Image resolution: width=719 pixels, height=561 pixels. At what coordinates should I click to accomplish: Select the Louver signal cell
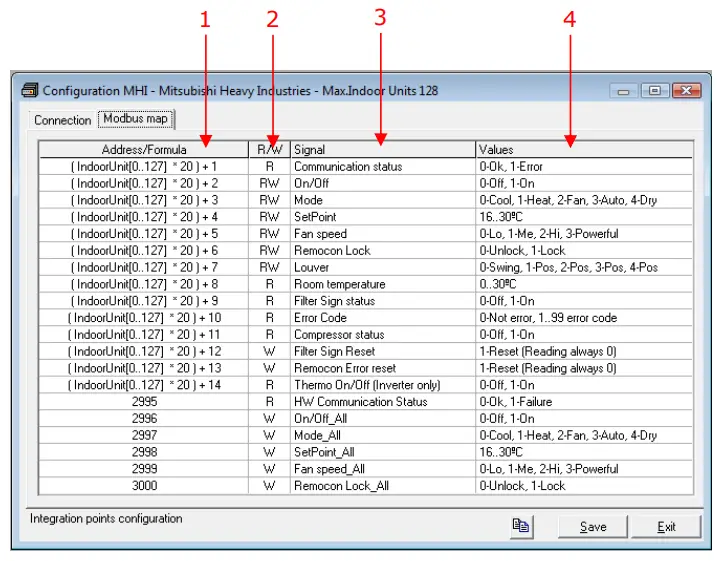pos(383,267)
